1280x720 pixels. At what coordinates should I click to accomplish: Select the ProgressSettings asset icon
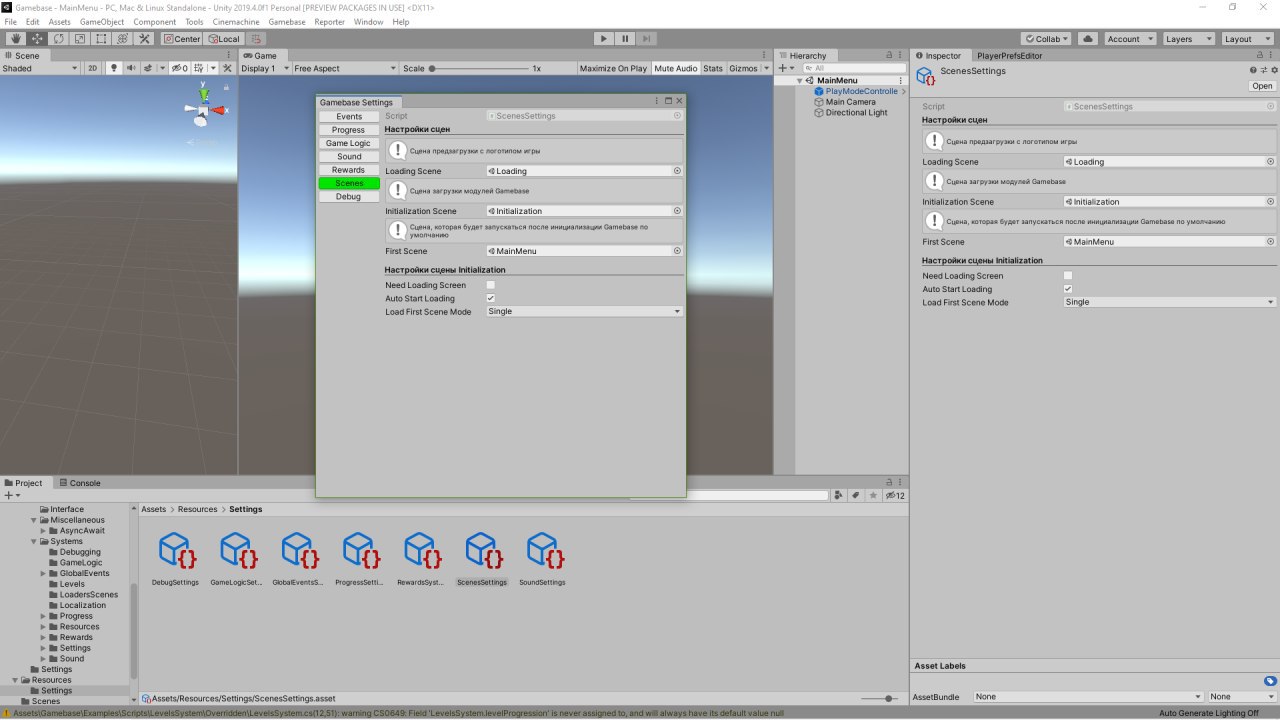coord(359,550)
